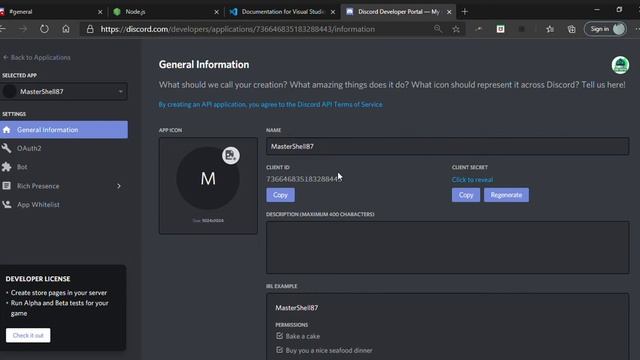This screenshot has height=360, width=640.
Task: Open the MasterShell87 selected app dropdown
Action: (x=64, y=91)
